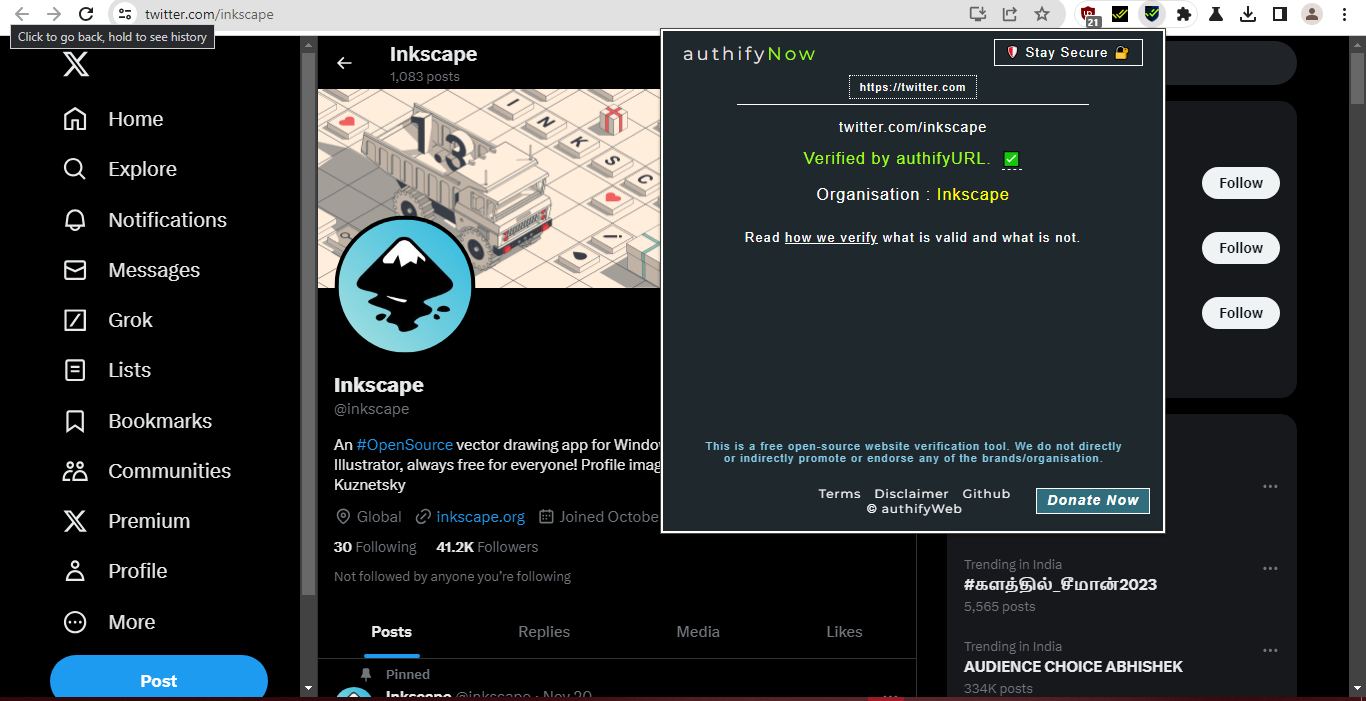The width and height of the screenshot is (1366, 701).
Task: Expand the More menu in sidebar
Action: [110, 622]
